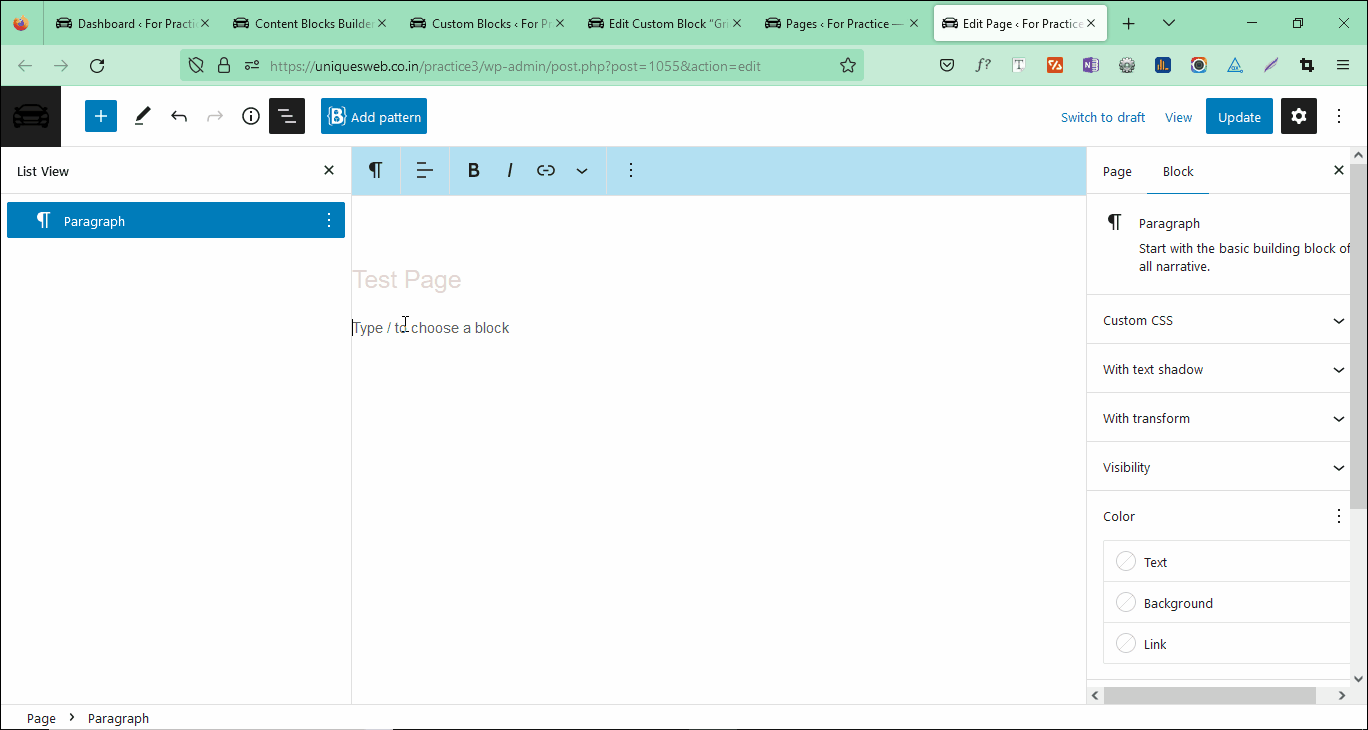Click the crop screenshot extension icon

point(1307,66)
